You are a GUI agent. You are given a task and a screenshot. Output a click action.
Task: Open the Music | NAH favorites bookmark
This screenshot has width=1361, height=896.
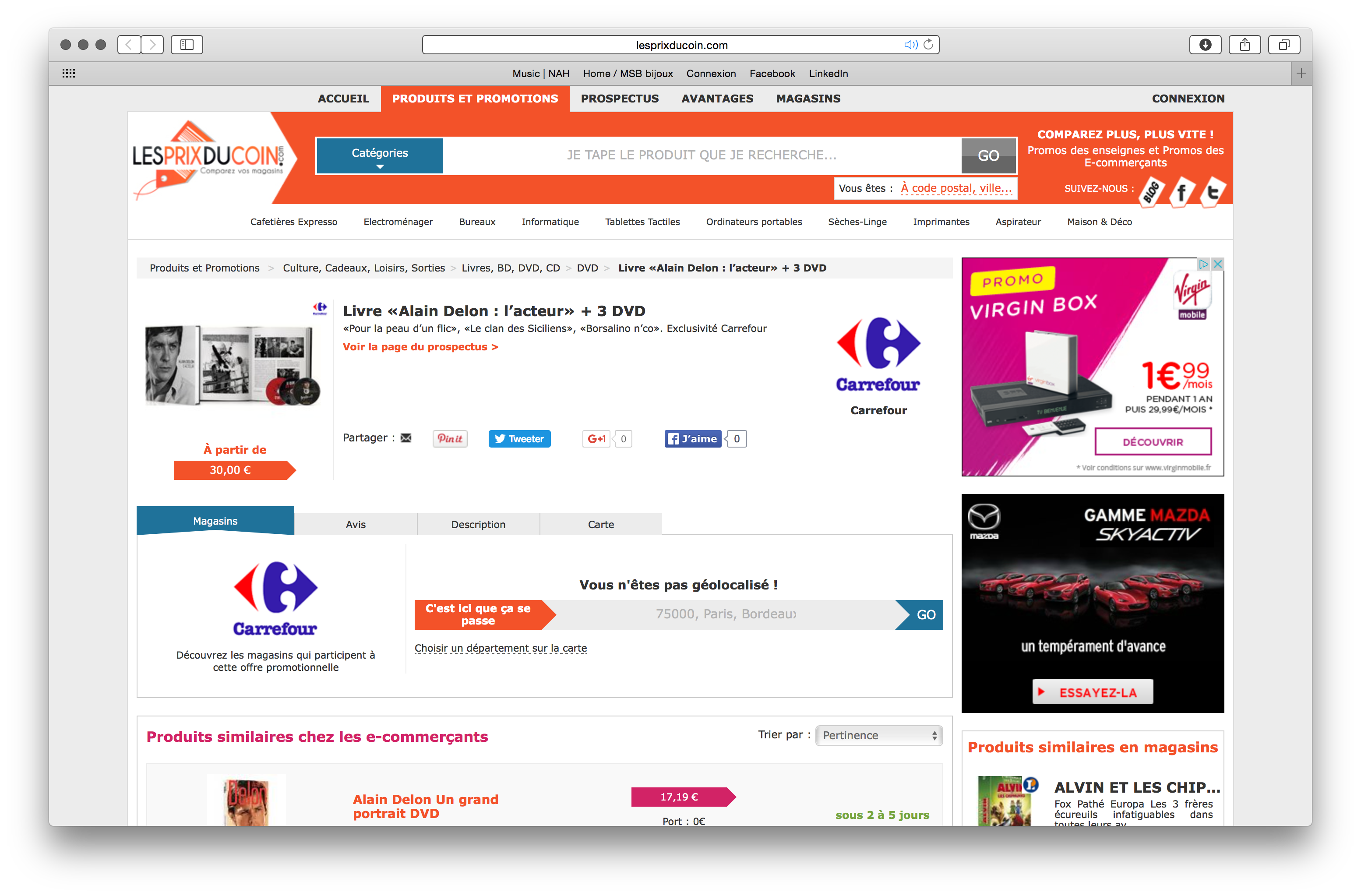point(540,73)
